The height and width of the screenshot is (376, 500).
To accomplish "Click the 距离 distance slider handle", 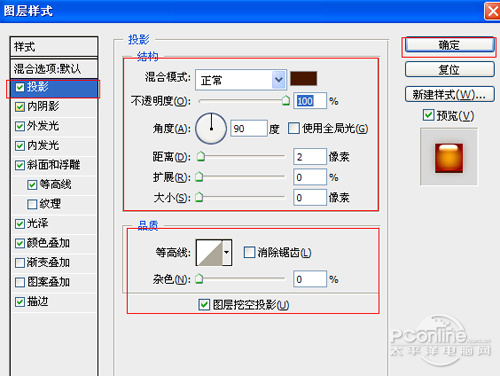I will 201,156.
